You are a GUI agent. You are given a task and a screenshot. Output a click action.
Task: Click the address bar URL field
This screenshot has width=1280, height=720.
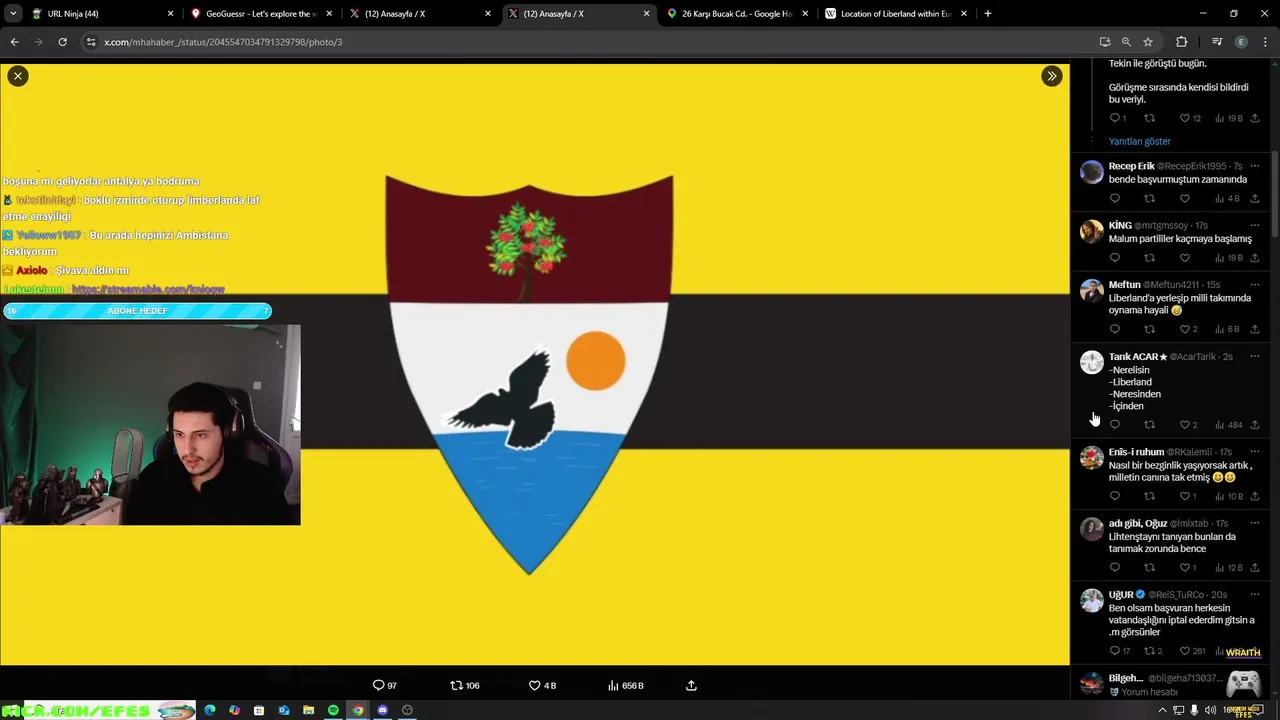(x=590, y=42)
